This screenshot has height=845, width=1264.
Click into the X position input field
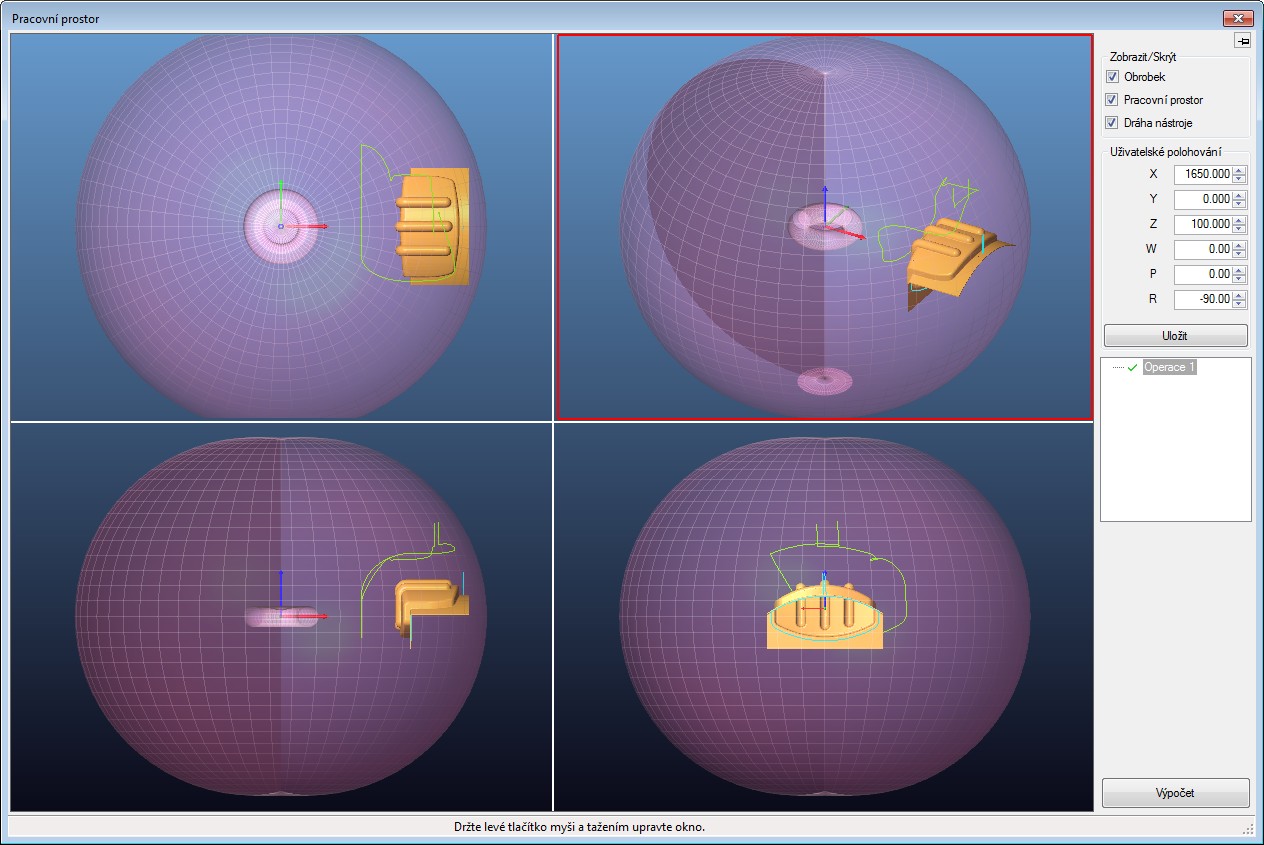pos(1203,174)
